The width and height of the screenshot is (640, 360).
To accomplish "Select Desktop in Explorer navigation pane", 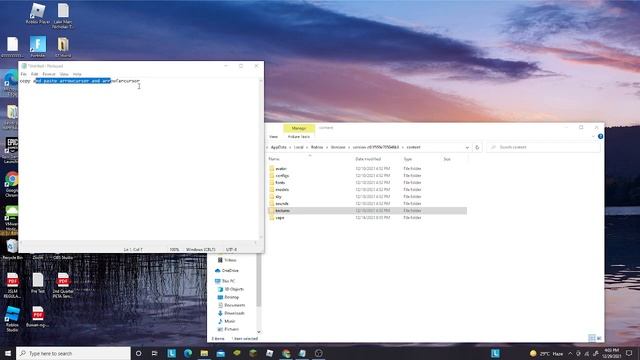I will 228,297.
